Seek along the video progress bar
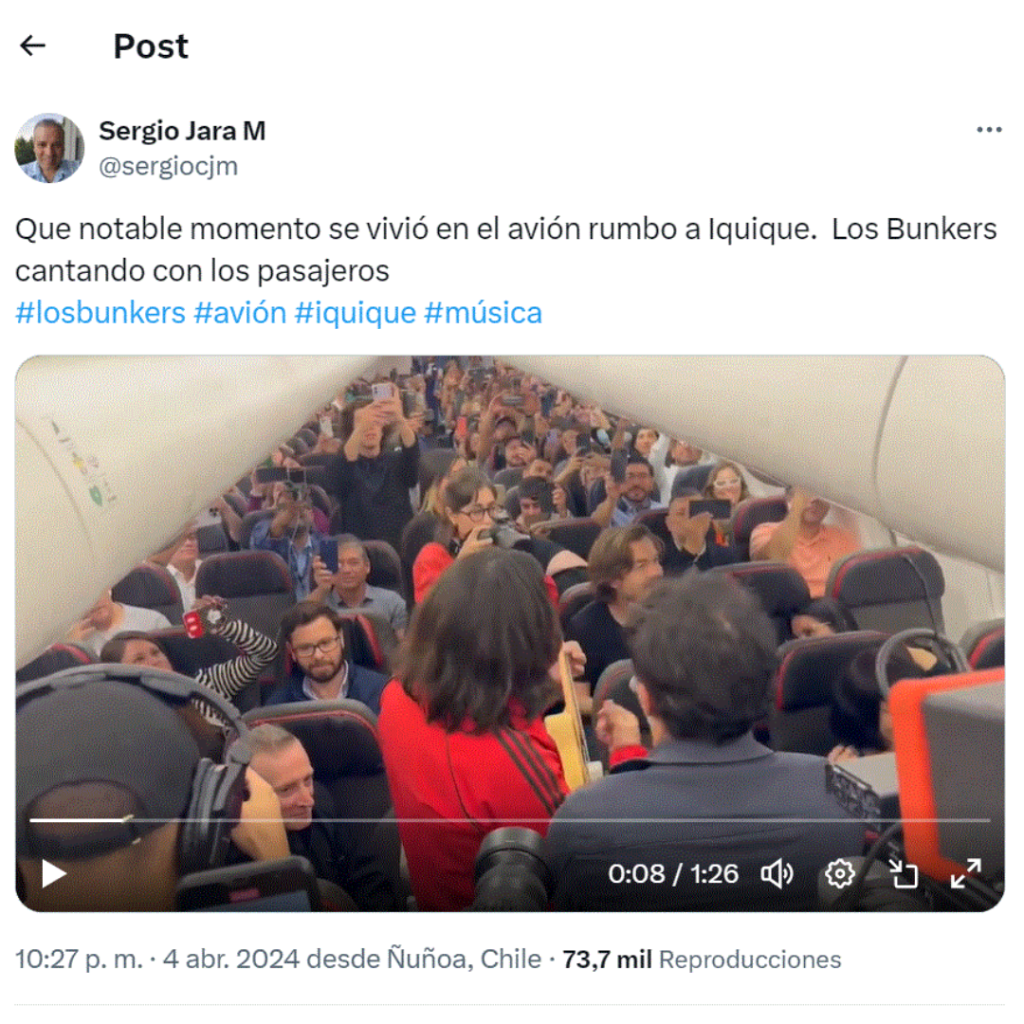 (509, 819)
